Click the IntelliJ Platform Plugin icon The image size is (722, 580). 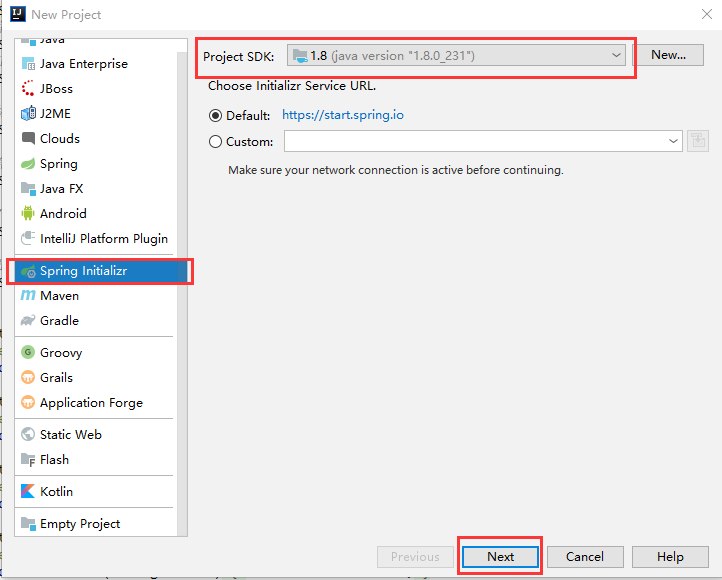point(28,238)
